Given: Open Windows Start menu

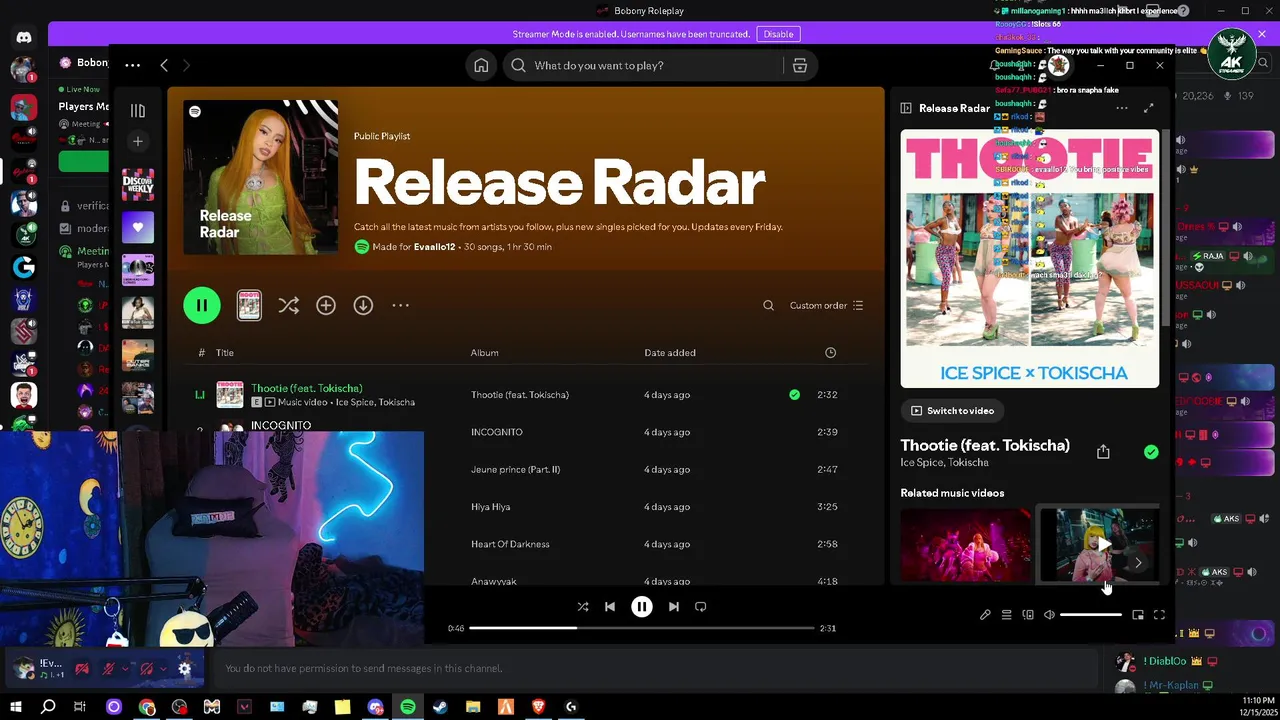Looking at the screenshot, I should [16, 707].
